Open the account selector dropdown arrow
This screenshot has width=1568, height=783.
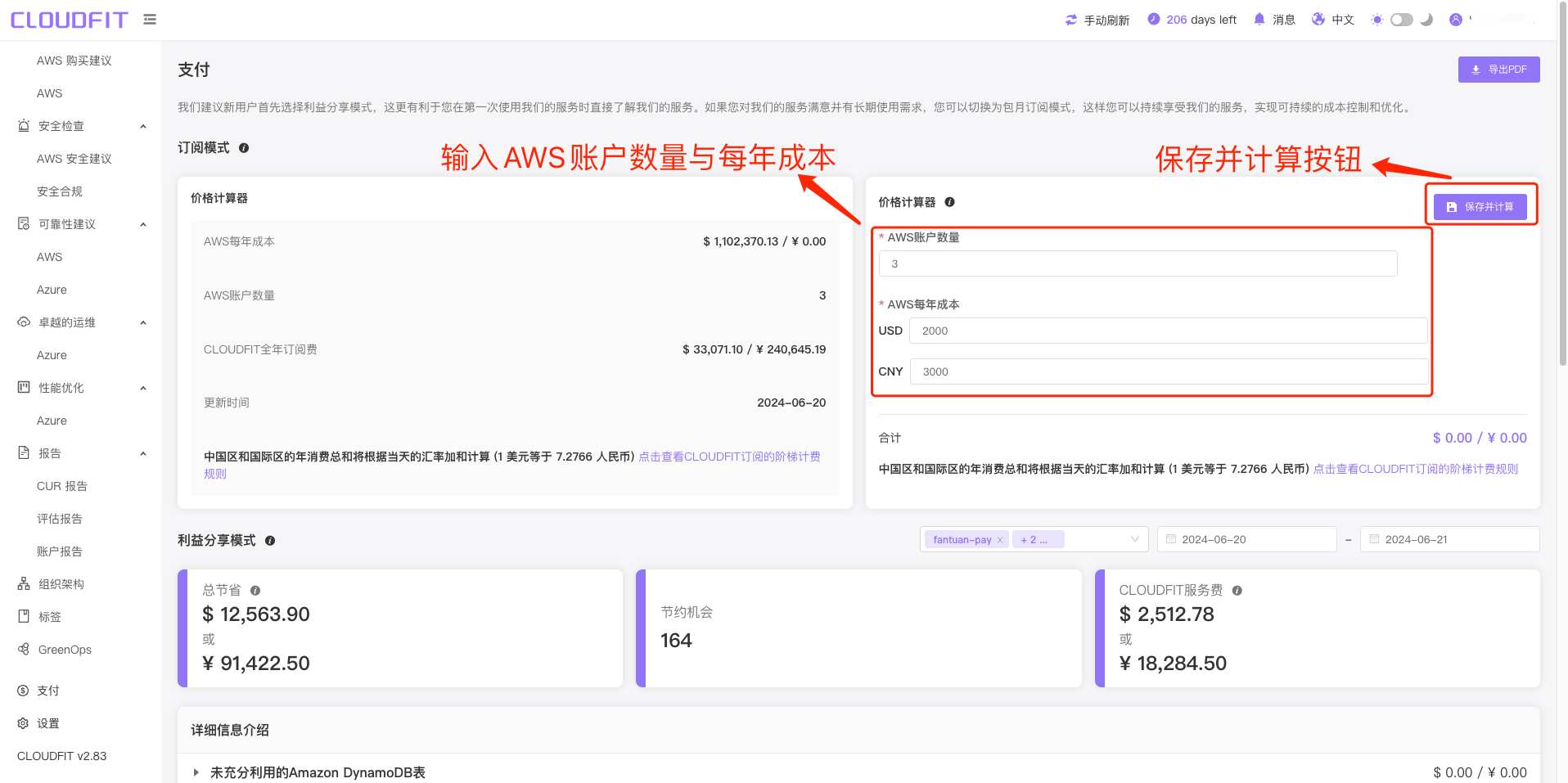(x=1134, y=539)
